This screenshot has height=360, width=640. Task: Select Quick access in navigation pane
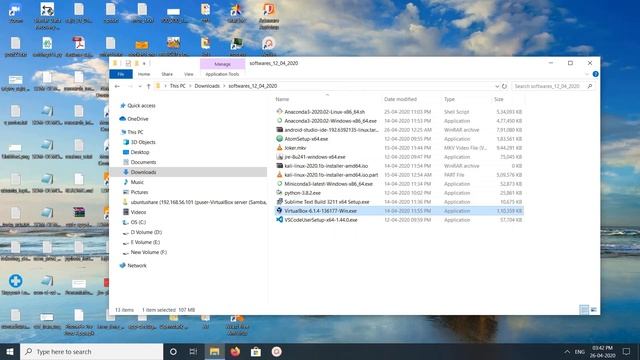[x=141, y=106]
